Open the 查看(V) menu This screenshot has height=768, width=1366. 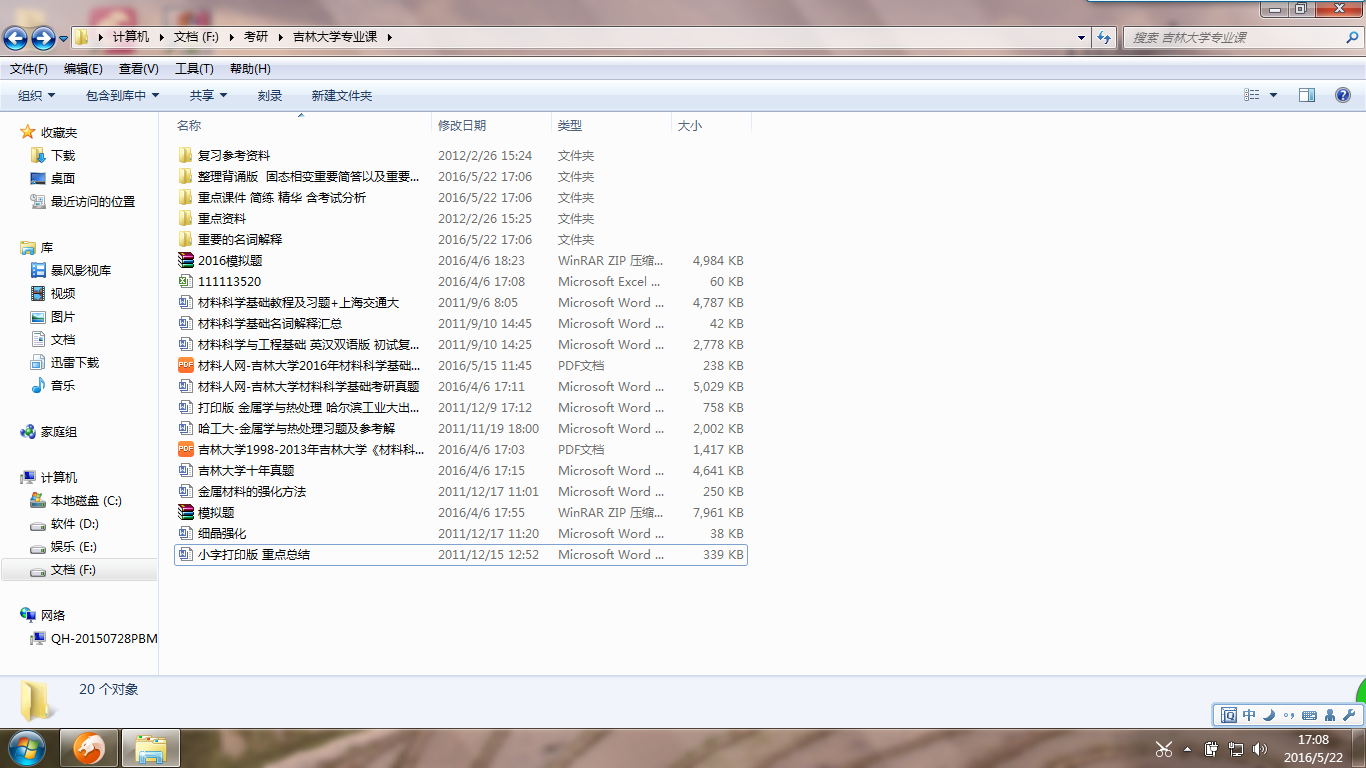point(138,69)
